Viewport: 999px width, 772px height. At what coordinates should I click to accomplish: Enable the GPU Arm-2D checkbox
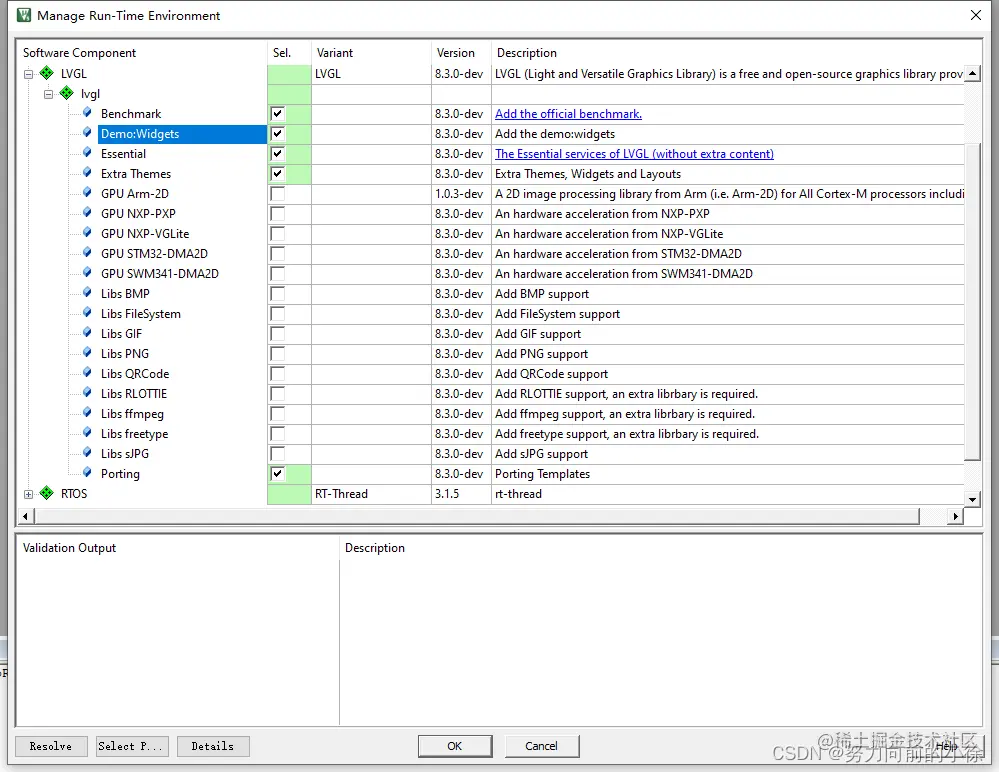(277, 194)
